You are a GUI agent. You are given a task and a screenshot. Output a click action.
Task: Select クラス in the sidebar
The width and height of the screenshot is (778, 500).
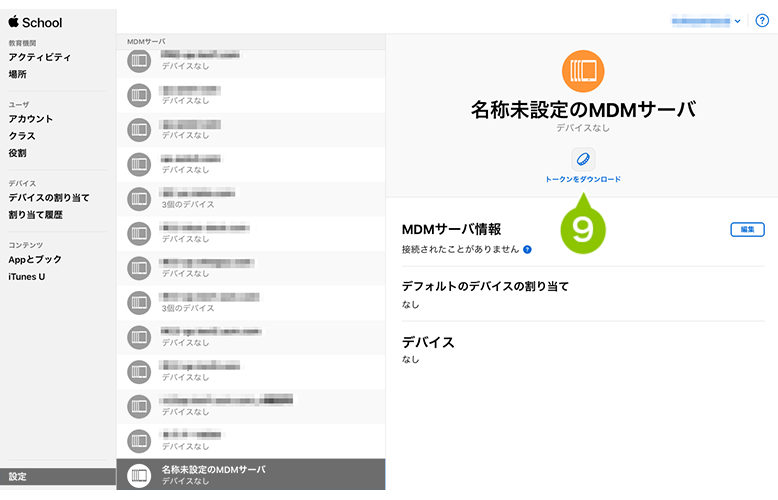pyautogui.click(x=22, y=136)
